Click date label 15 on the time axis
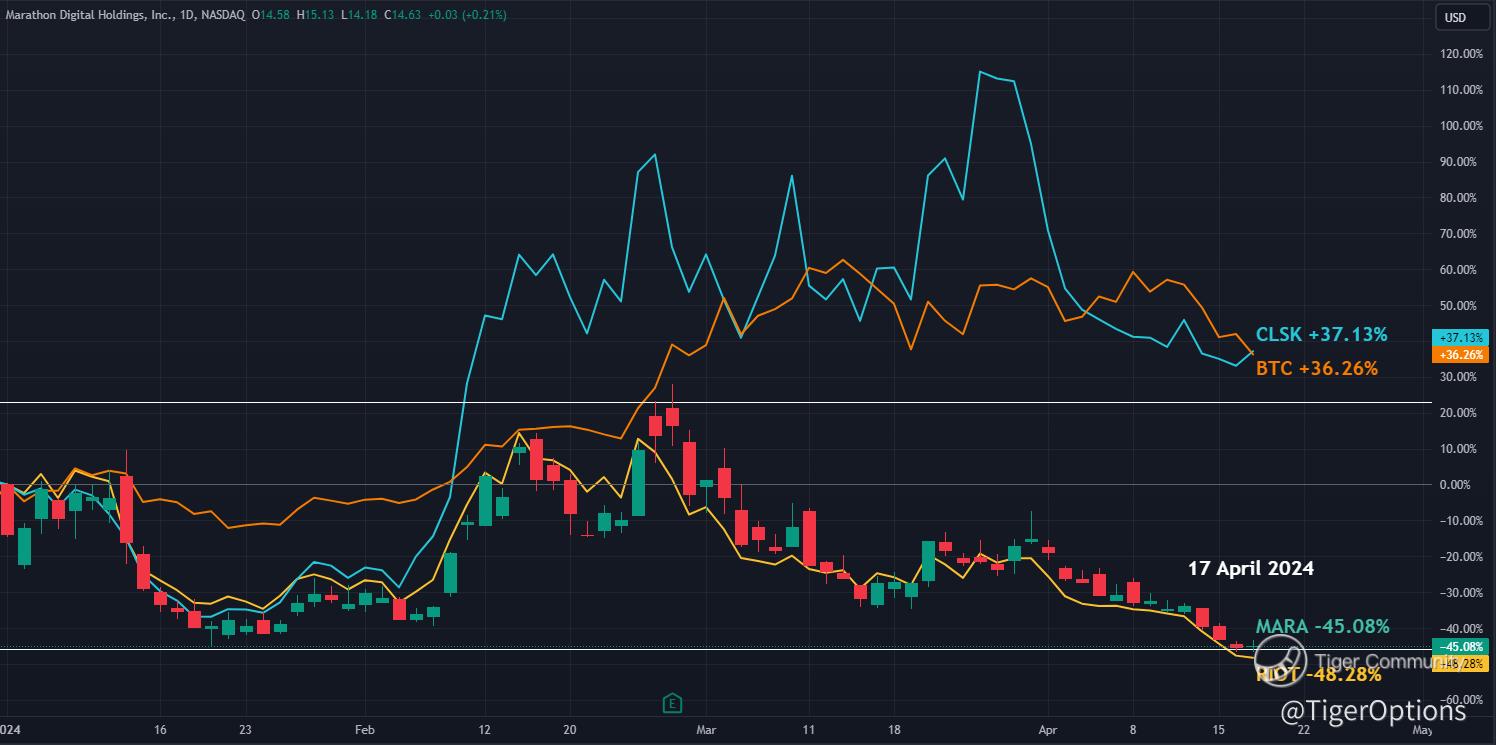 (1218, 730)
